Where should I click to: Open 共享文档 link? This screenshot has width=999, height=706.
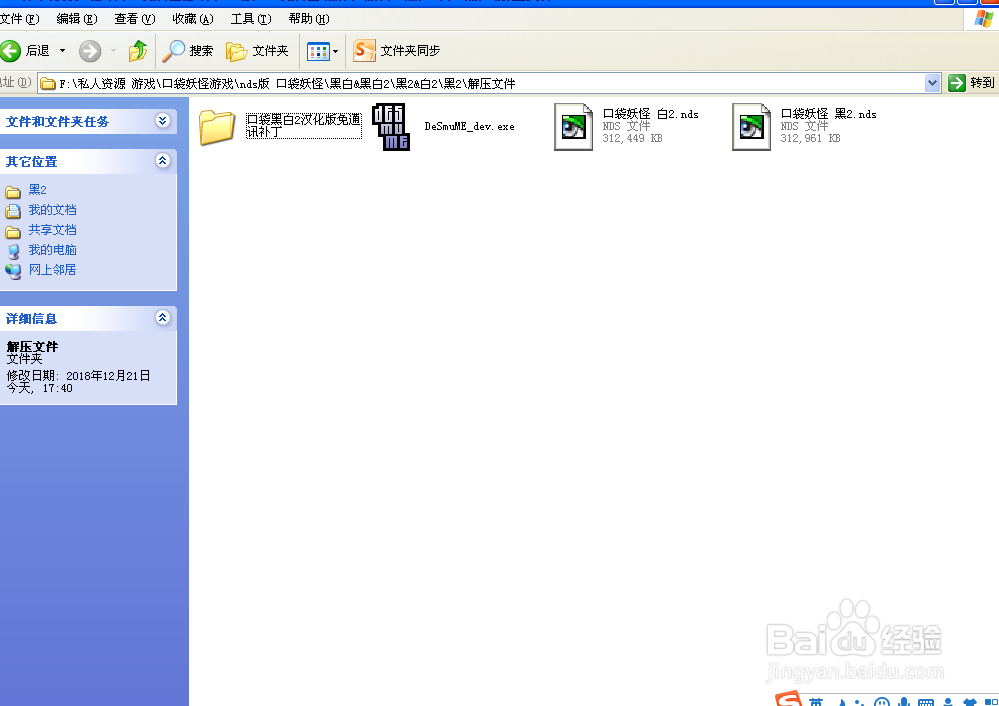click(52, 229)
